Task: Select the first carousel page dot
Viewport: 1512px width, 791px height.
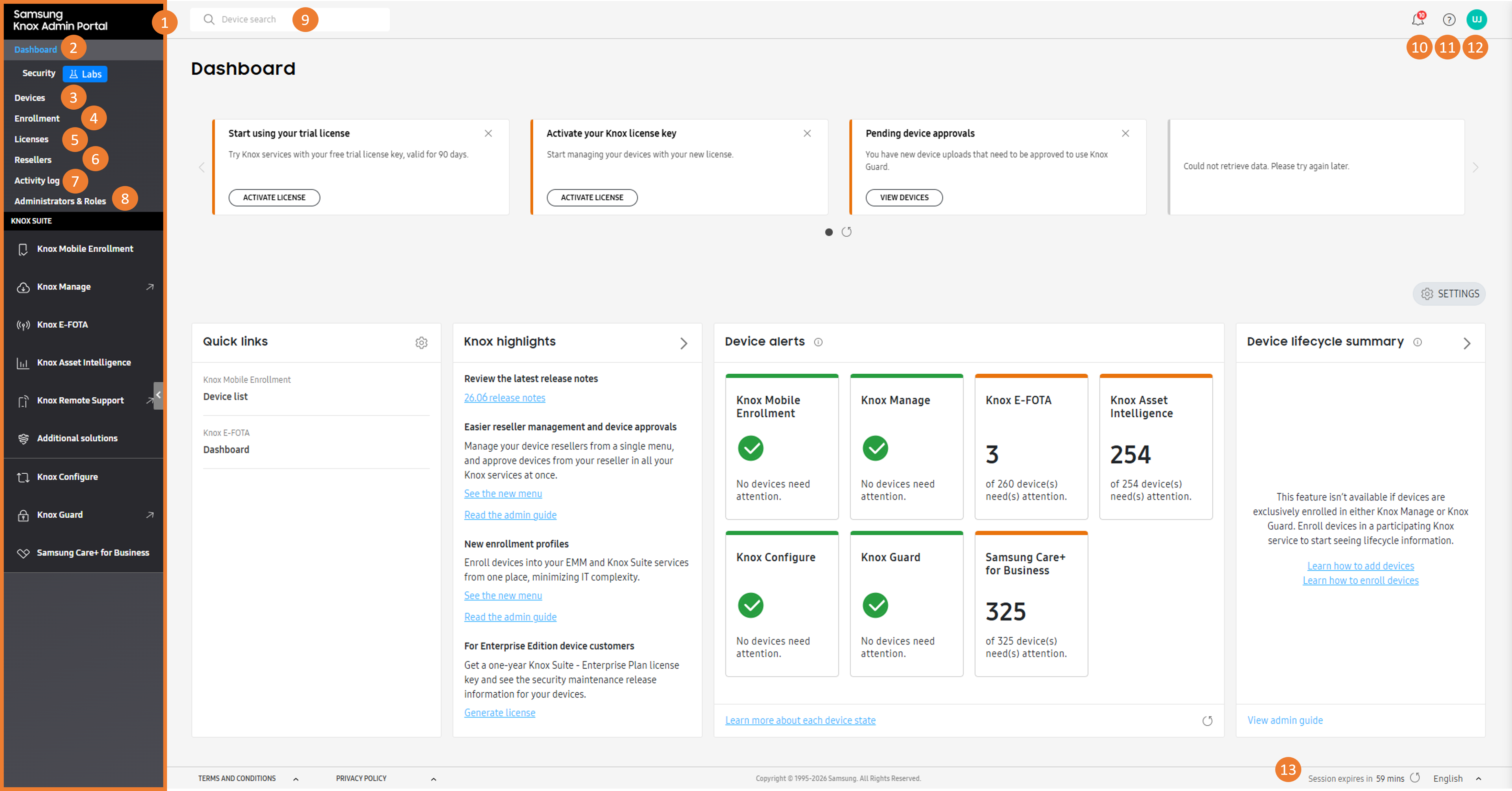Action: [828, 232]
